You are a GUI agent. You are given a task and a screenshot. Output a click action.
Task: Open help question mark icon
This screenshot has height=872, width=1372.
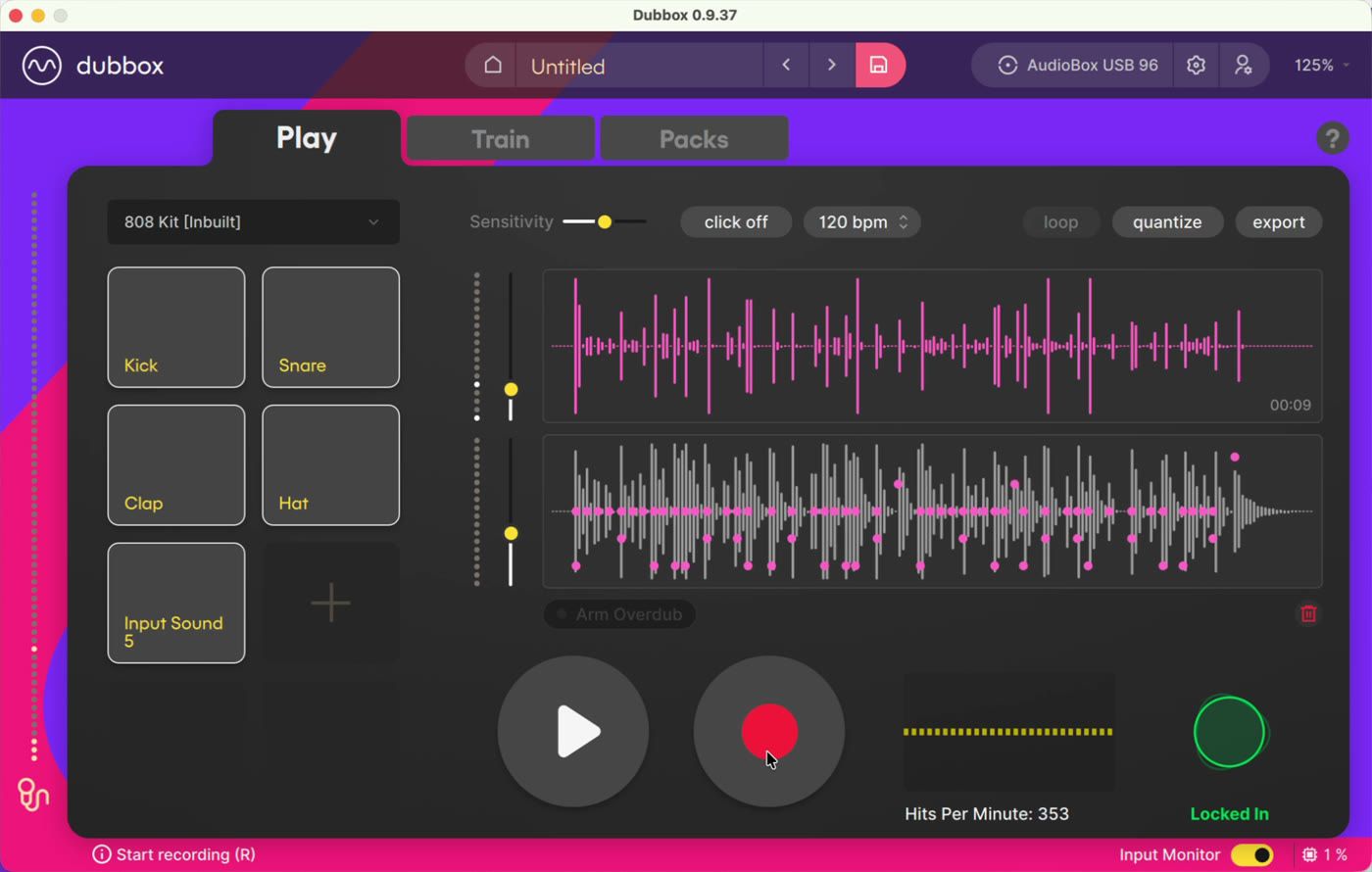[1332, 138]
